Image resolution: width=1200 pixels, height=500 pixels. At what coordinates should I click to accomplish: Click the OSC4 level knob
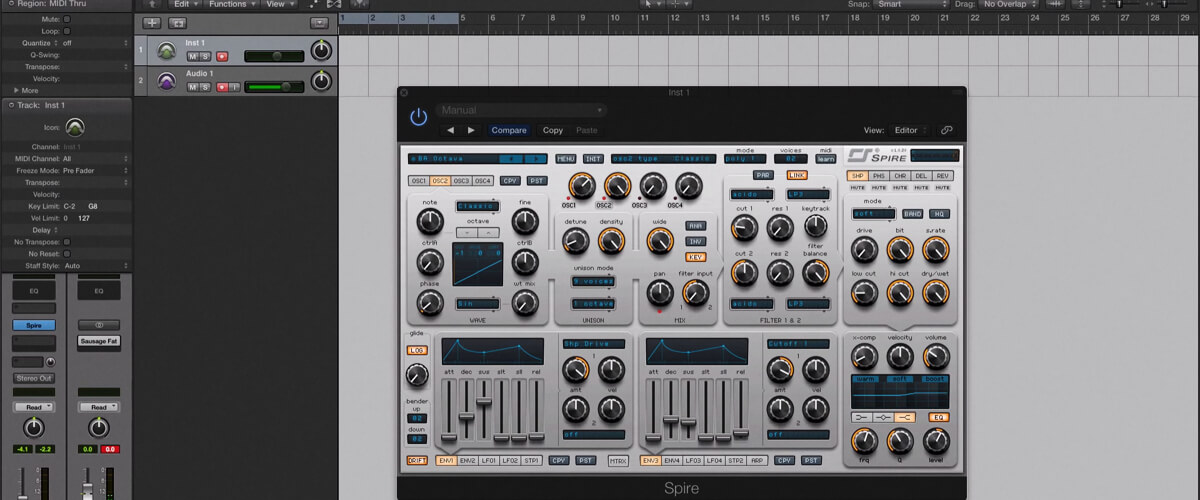688,186
